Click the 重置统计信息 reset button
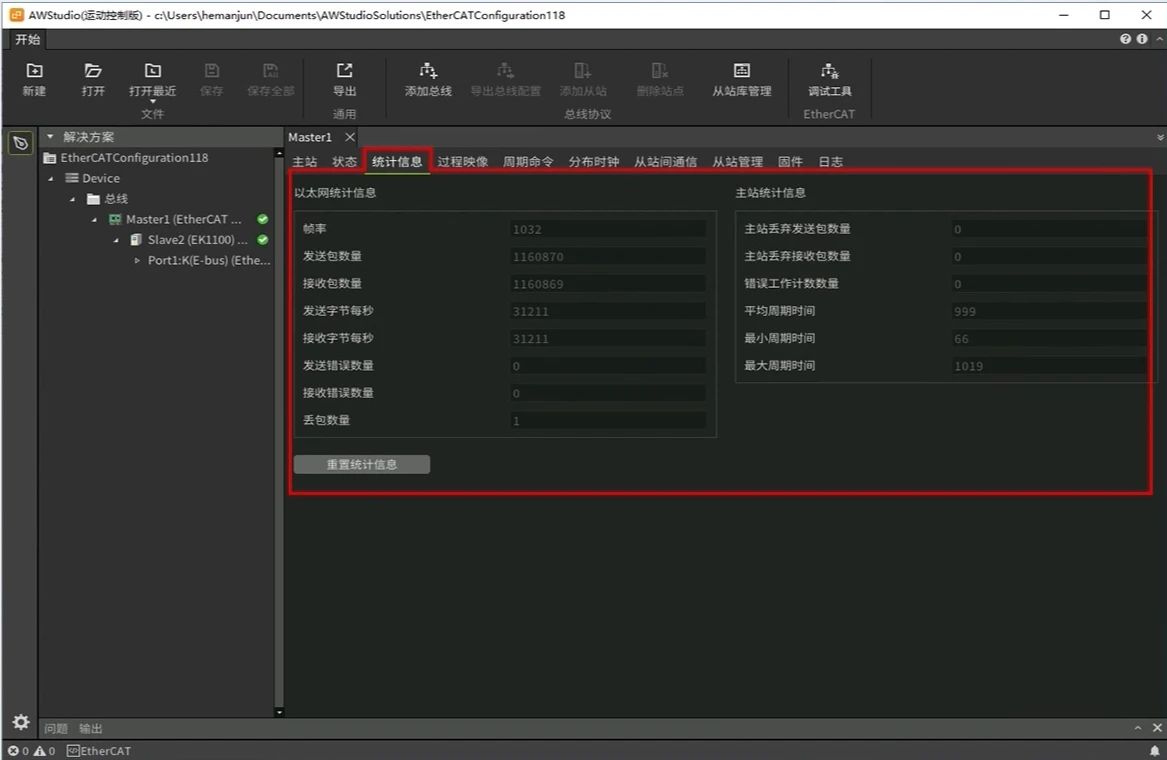The image size is (1167, 760). pyautogui.click(x=362, y=464)
